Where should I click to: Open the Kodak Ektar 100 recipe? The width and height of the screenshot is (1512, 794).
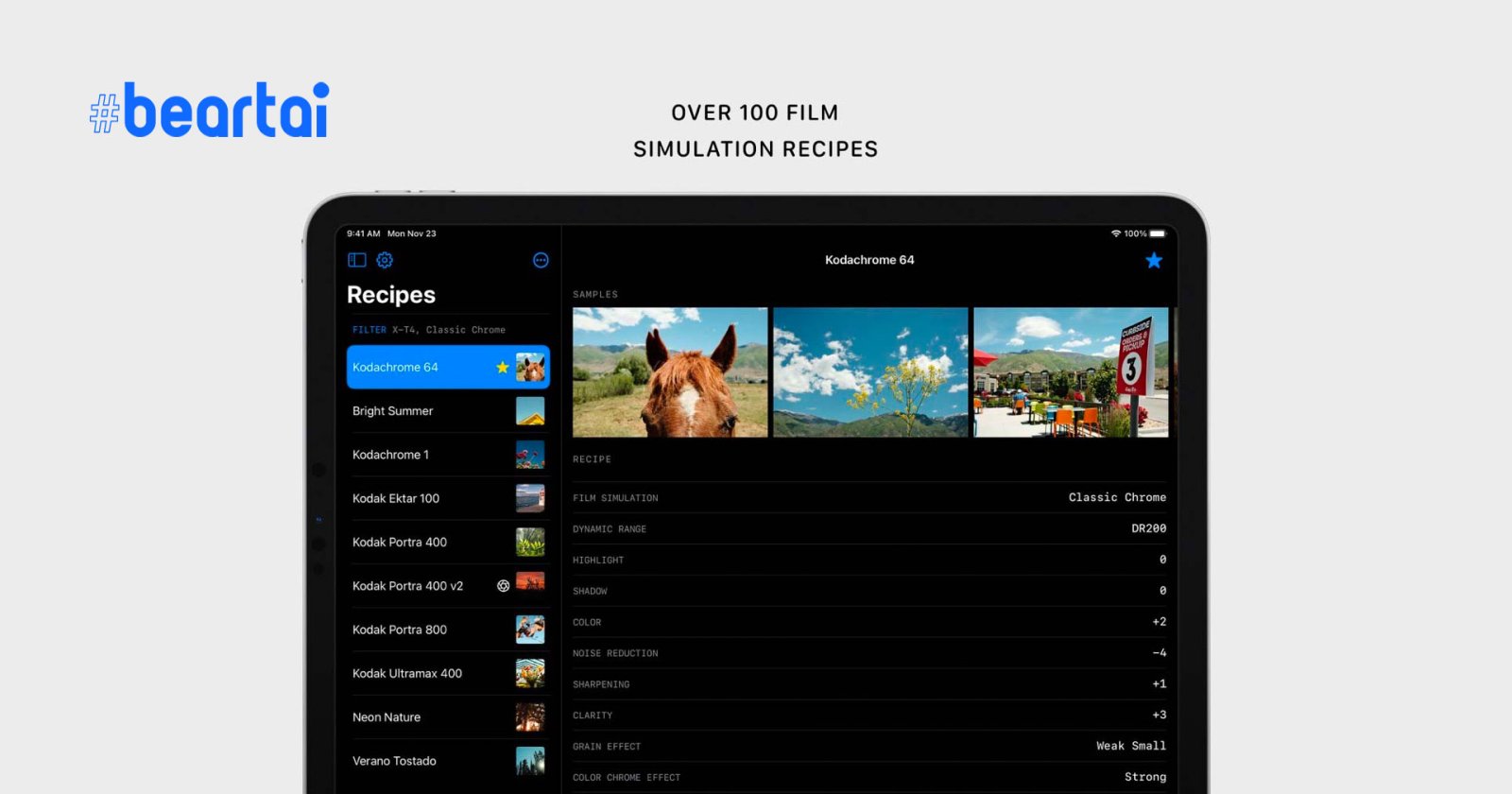pos(396,498)
